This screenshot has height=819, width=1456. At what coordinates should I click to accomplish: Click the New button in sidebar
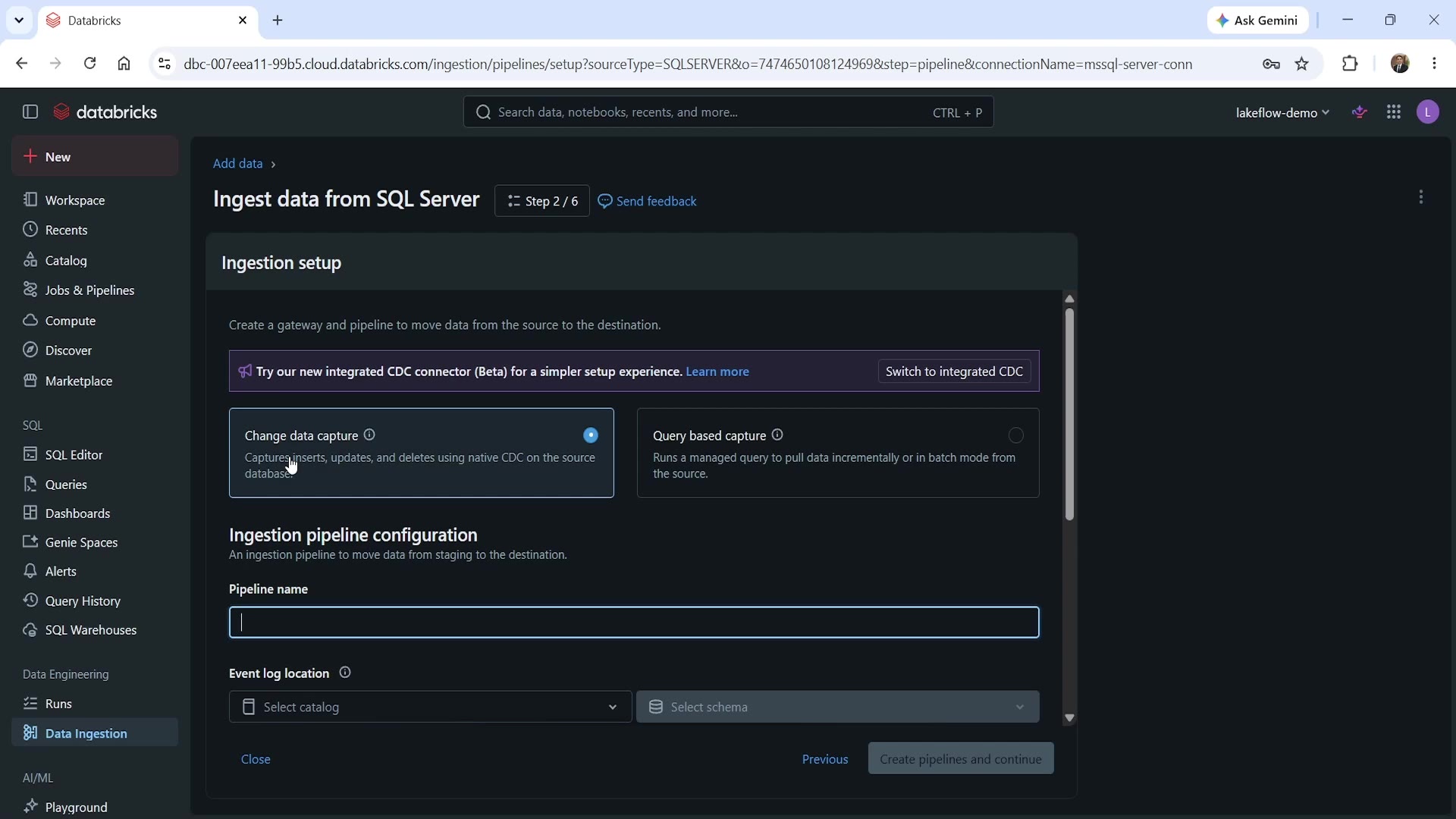coord(95,156)
